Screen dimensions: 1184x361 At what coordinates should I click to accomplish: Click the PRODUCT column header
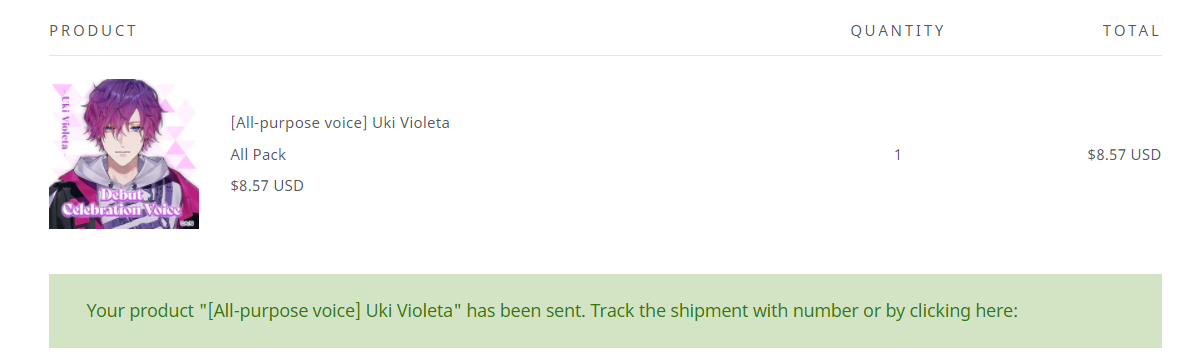[93, 31]
